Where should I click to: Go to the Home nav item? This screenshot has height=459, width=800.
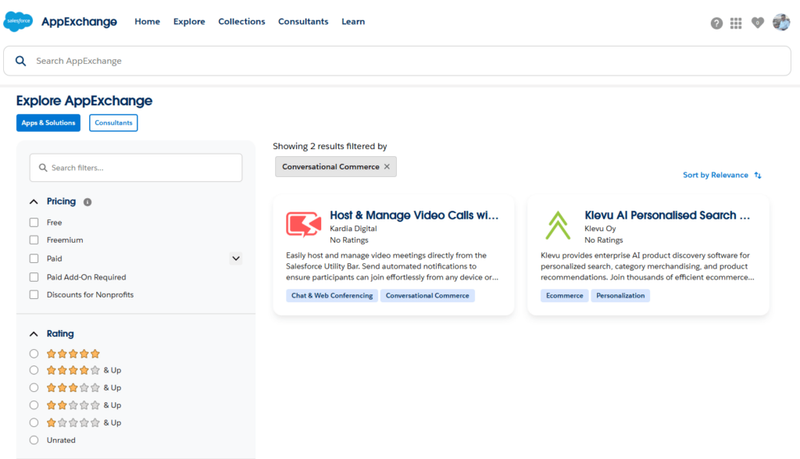(147, 21)
